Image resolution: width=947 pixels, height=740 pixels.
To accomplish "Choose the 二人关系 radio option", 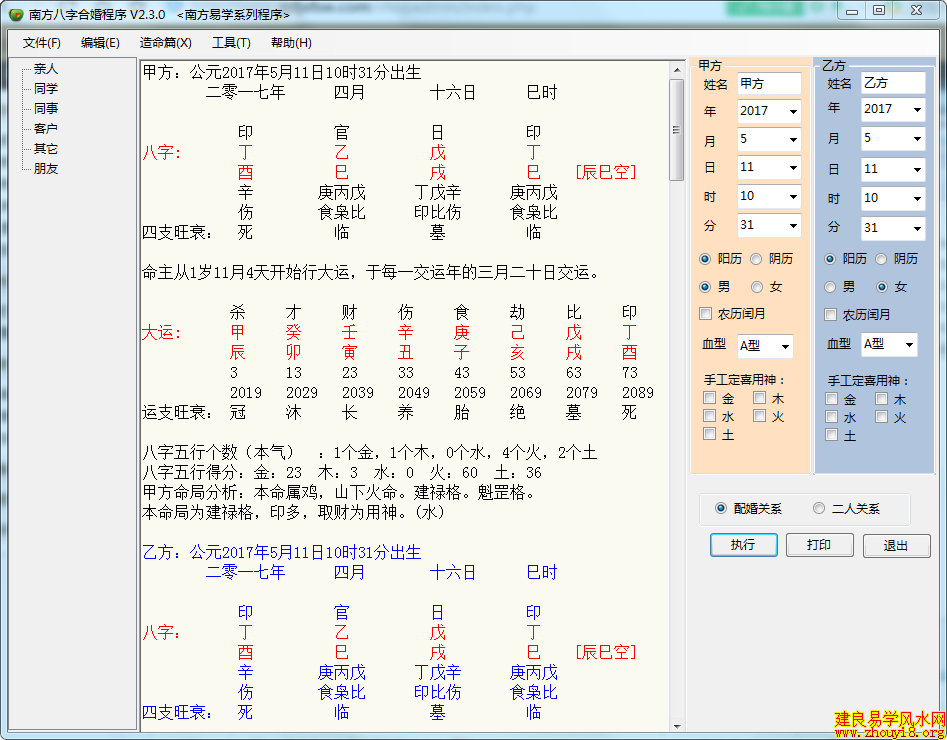I will (819, 508).
